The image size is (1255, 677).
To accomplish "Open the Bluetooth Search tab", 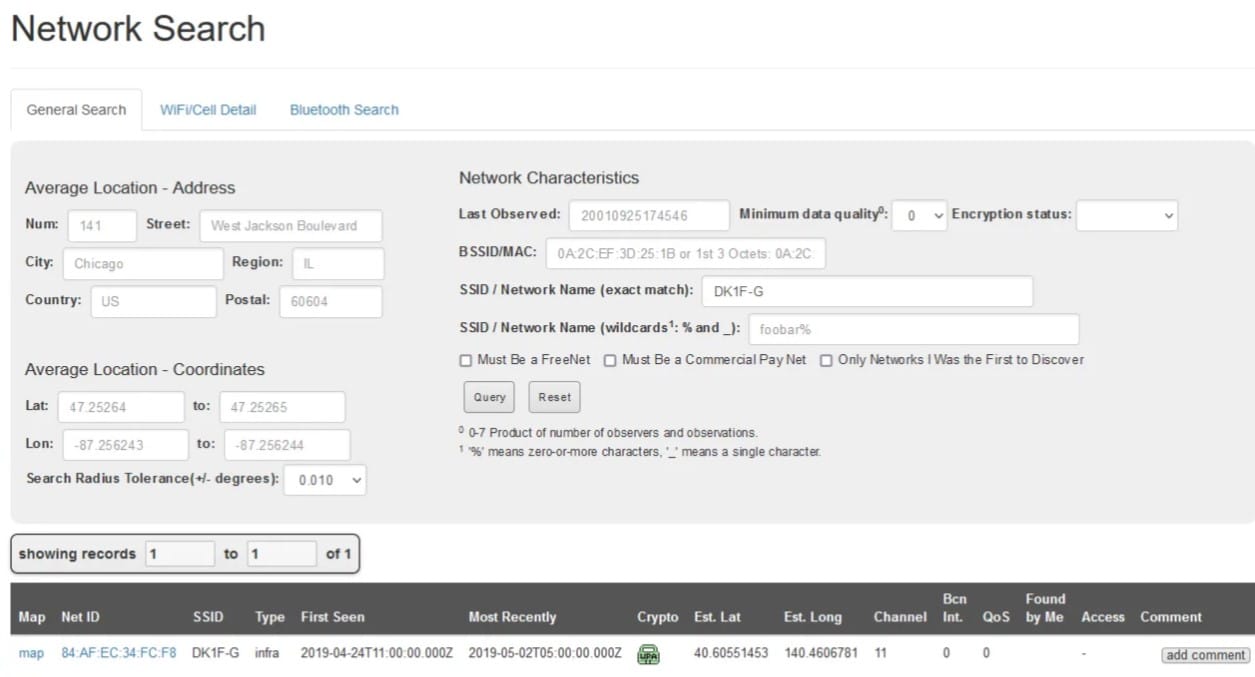I will point(344,110).
